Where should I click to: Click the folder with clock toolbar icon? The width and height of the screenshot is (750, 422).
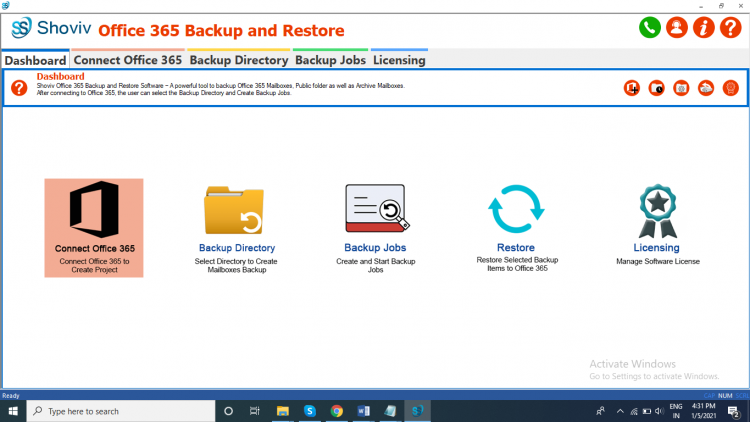pyautogui.click(x=657, y=88)
